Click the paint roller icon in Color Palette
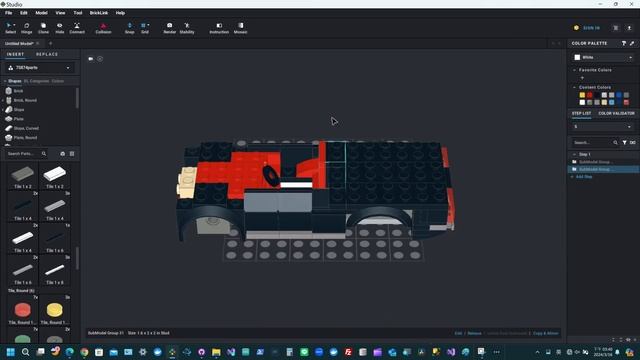Viewport: 640px width, 360px height. point(624,43)
